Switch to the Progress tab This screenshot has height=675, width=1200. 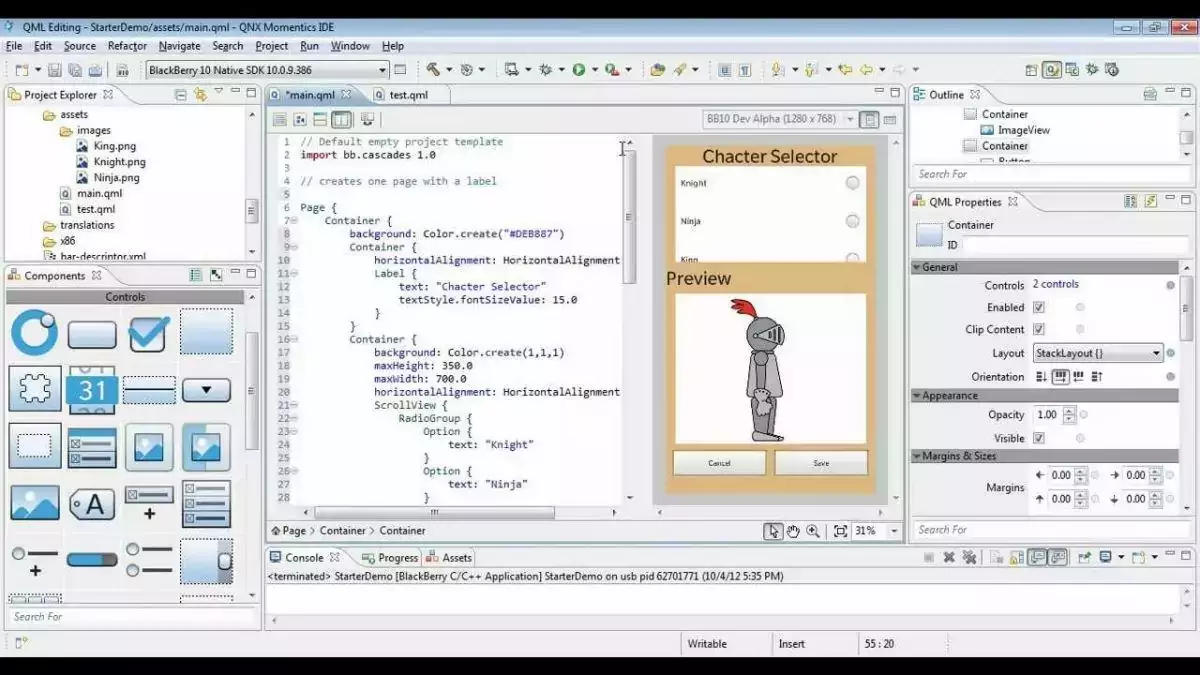click(389, 558)
